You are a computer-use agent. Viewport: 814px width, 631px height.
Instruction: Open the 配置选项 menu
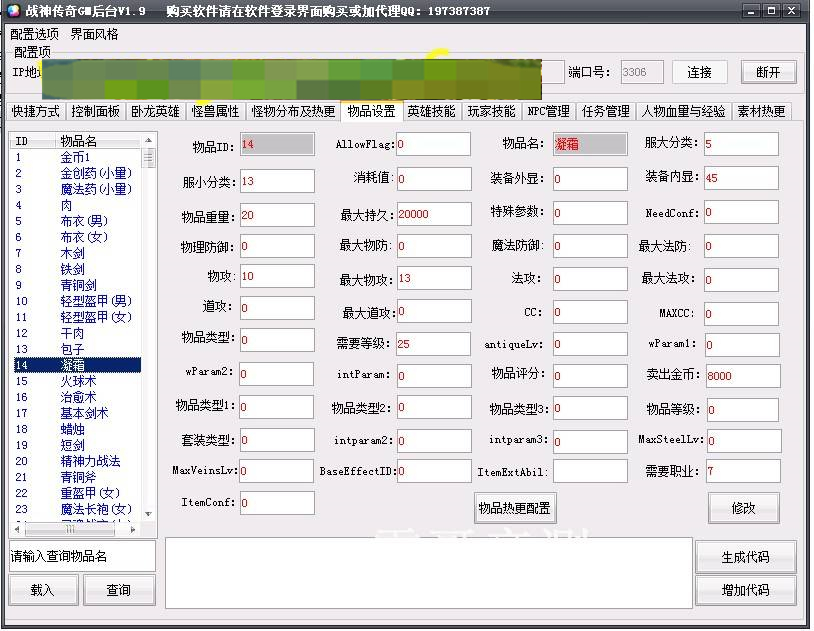pos(35,33)
